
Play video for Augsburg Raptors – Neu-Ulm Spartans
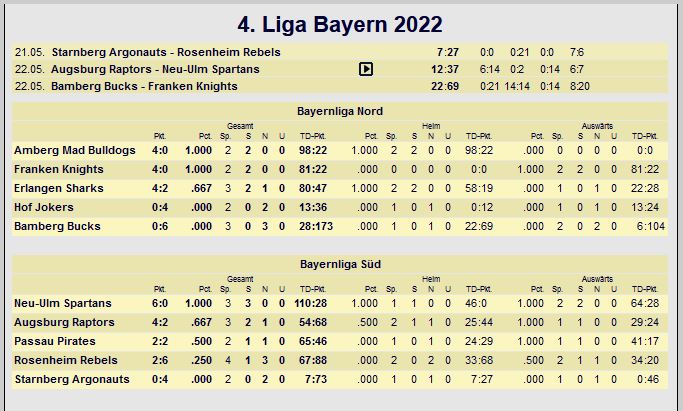click(366, 69)
